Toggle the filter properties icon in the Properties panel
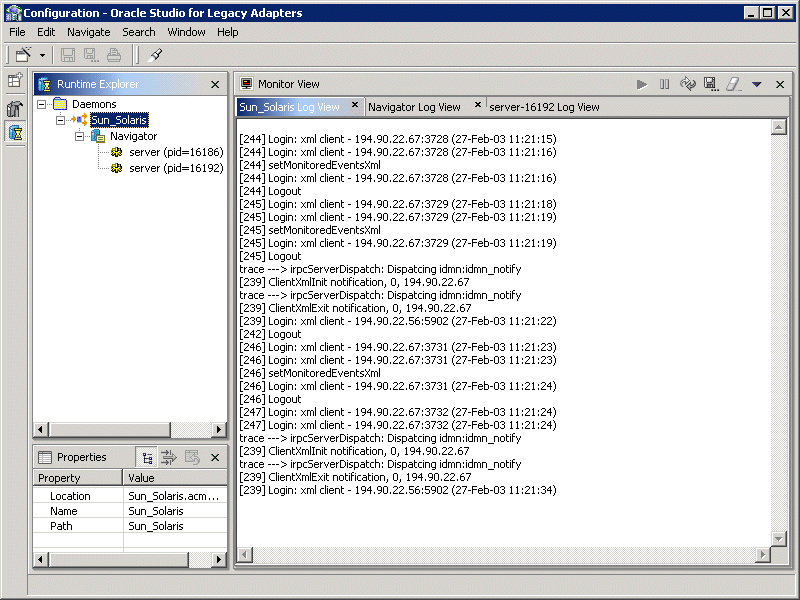The height and width of the screenshot is (600, 800). [x=169, y=458]
